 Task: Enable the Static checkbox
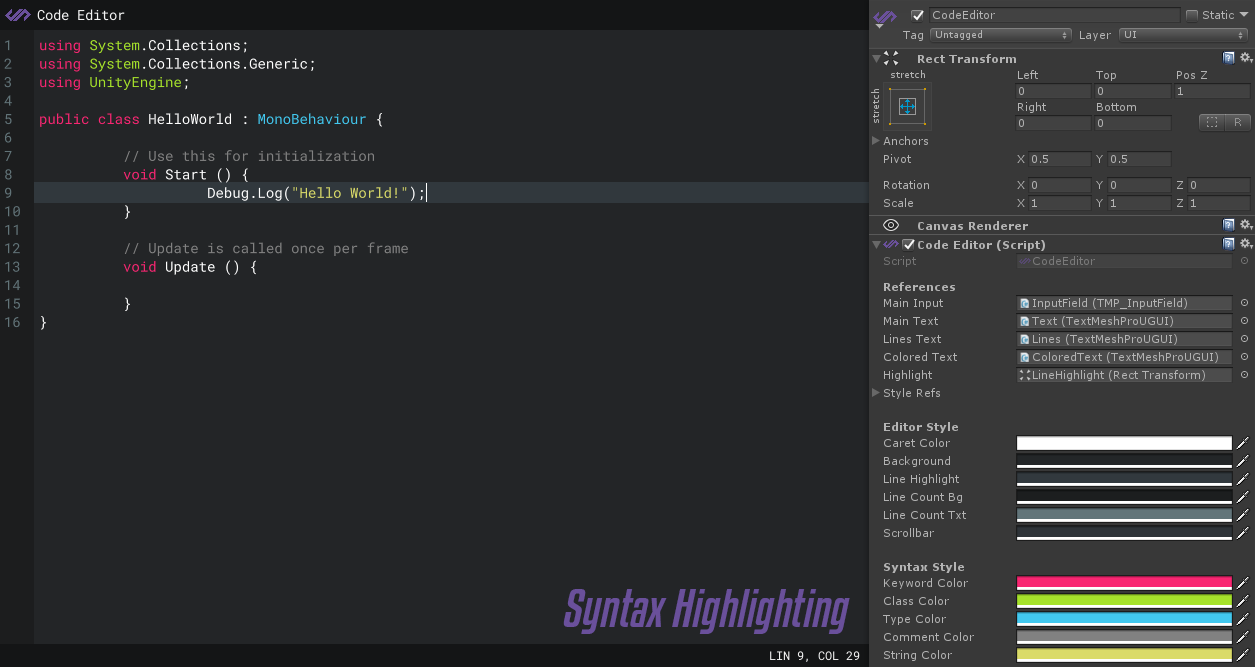pos(1193,14)
